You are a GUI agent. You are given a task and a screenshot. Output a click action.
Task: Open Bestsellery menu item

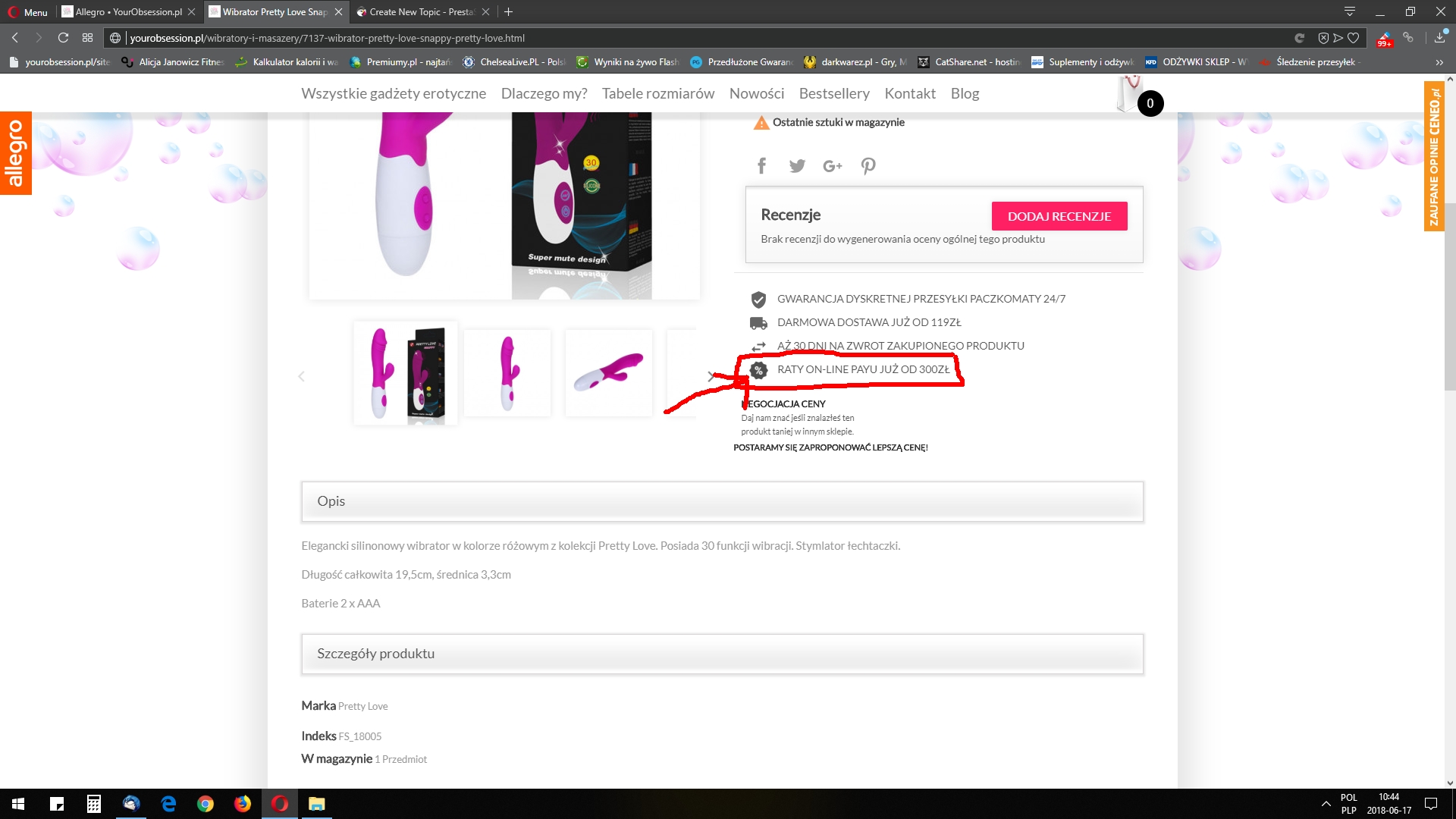[x=833, y=93]
